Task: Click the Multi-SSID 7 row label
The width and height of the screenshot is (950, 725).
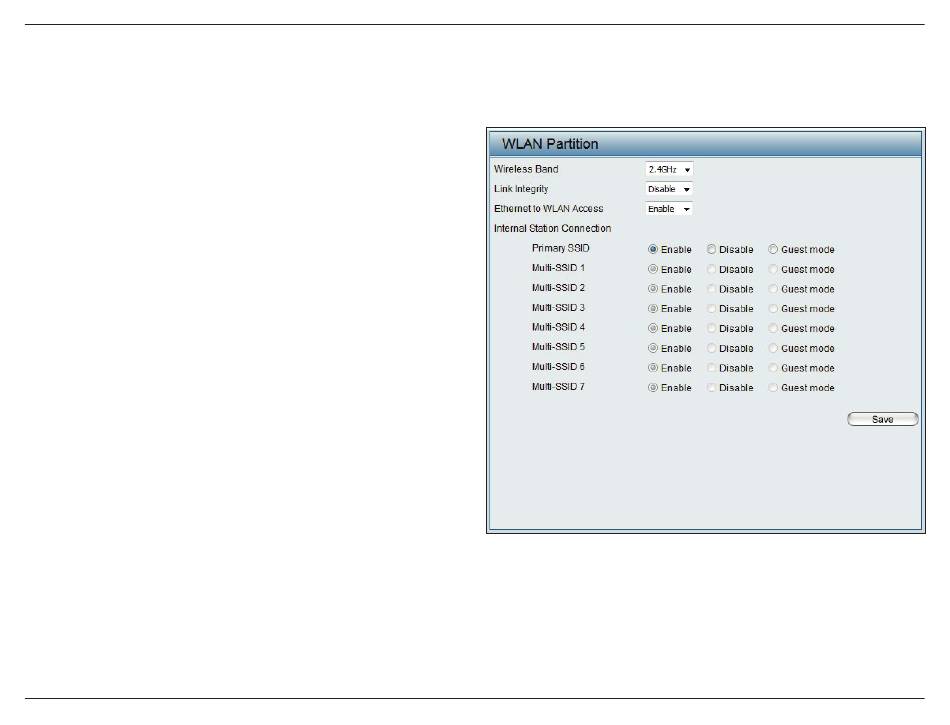Action: (558, 386)
